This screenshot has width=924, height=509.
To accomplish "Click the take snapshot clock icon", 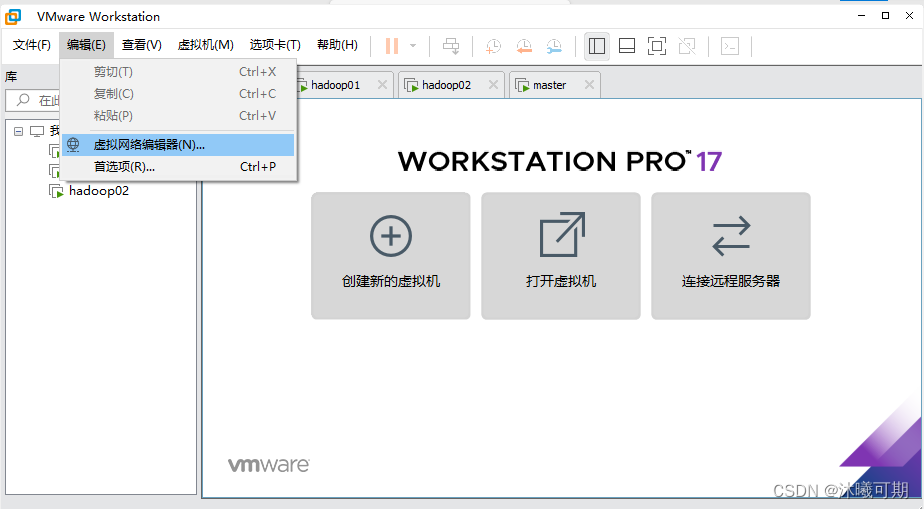I will tap(493, 46).
